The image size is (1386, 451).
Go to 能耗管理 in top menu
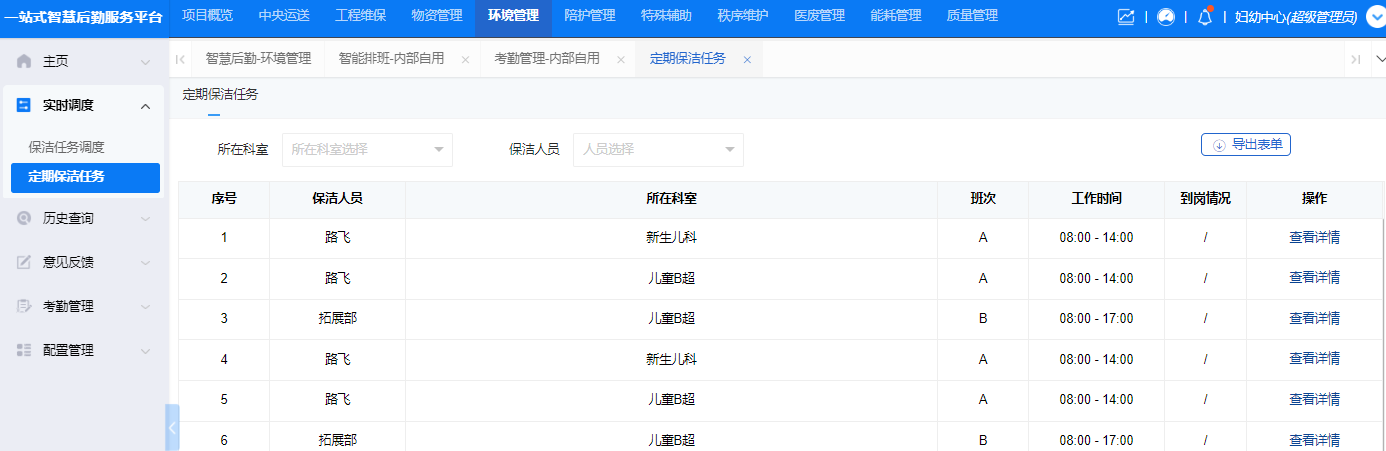click(x=896, y=16)
